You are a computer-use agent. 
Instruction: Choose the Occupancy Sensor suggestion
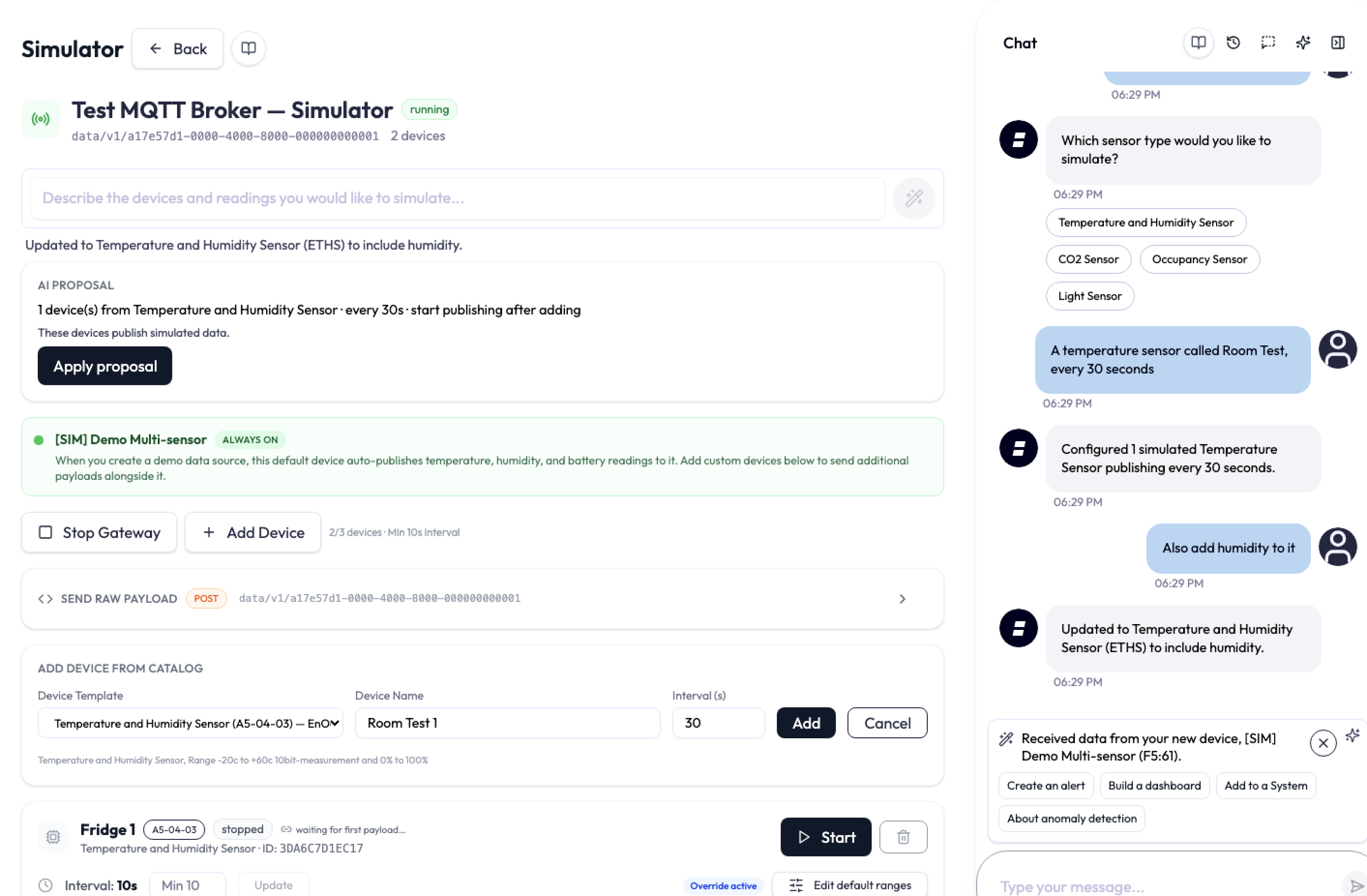1199,259
